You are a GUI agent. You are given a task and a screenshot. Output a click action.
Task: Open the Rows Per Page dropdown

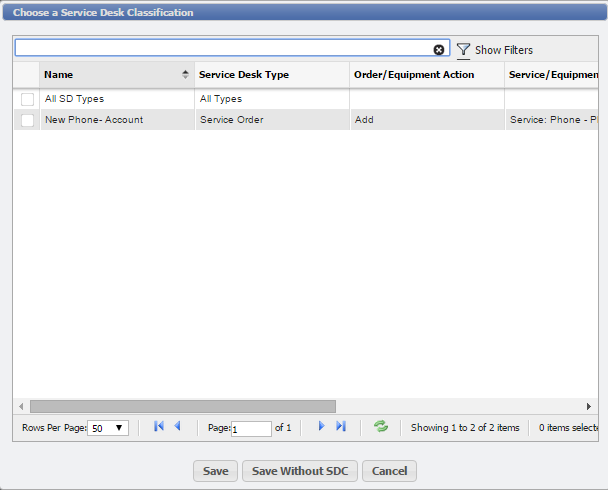click(x=107, y=428)
